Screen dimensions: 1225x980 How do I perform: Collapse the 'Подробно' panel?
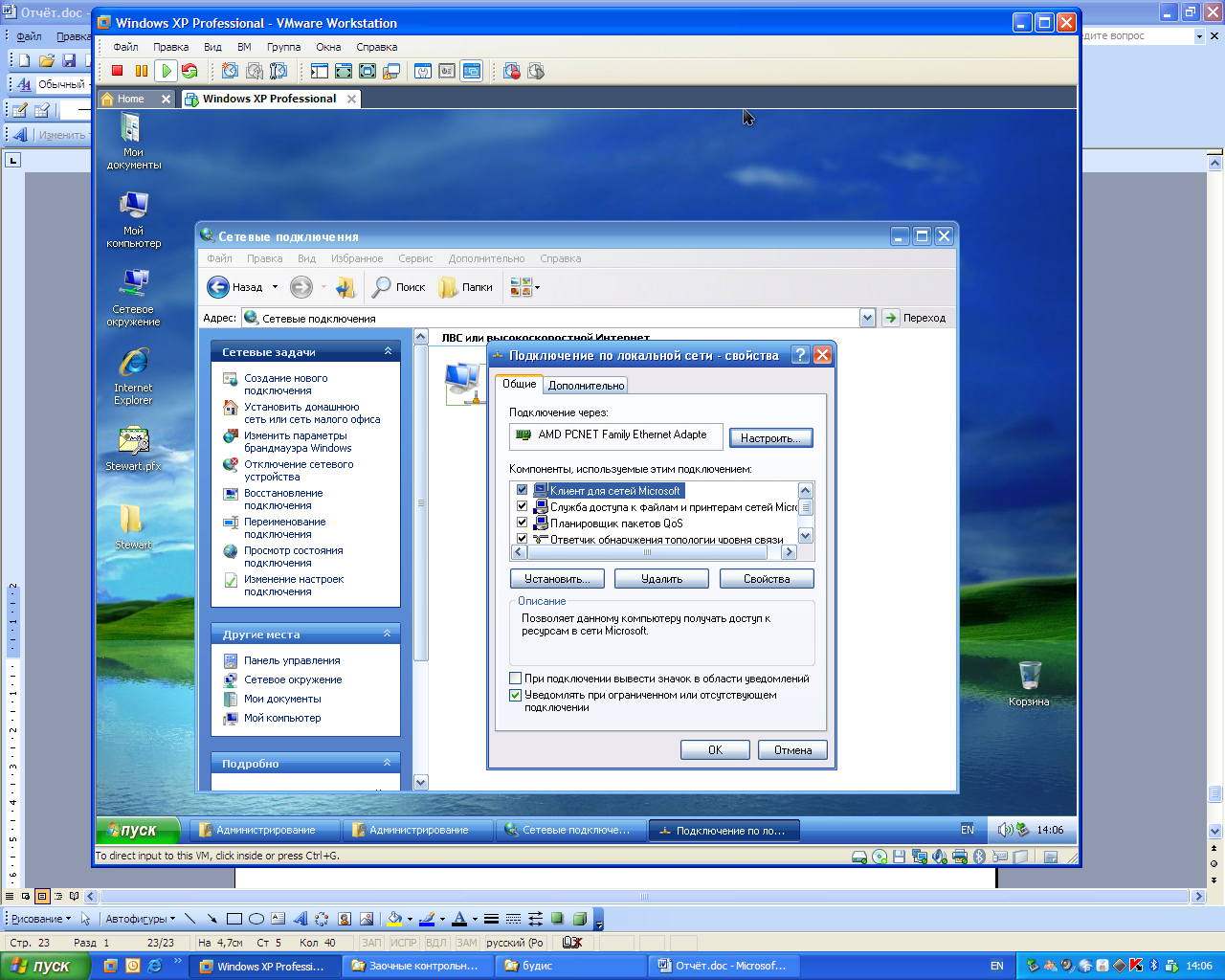point(388,763)
